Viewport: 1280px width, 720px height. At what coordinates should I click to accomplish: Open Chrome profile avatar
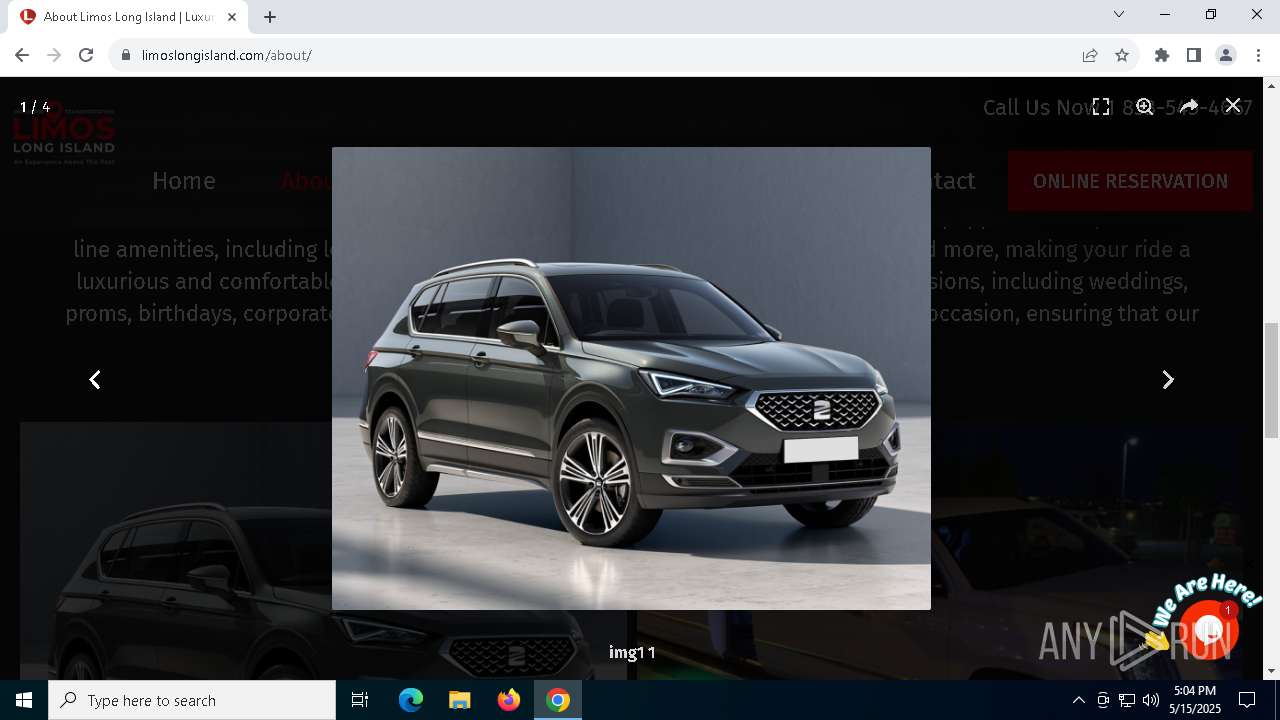(1226, 55)
